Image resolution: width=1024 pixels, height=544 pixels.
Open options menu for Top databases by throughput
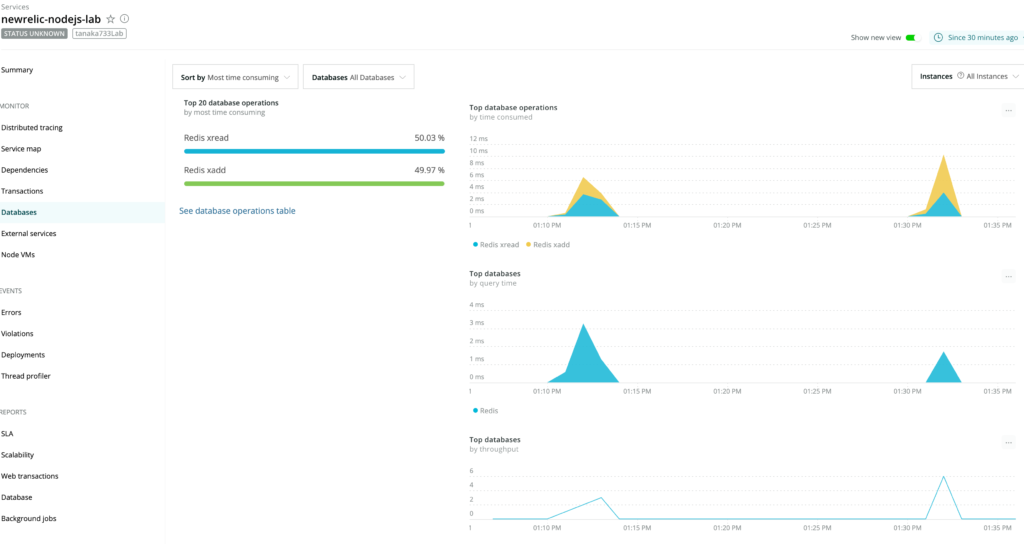coord(1008,442)
